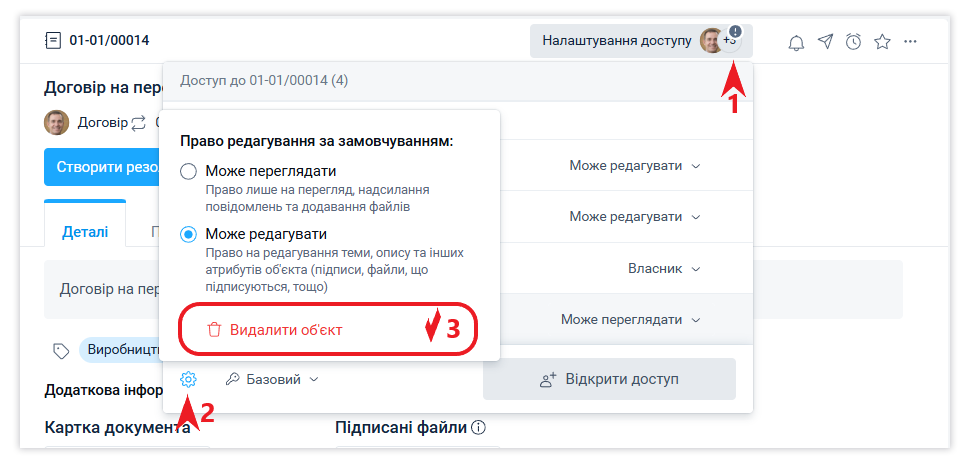The image size is (970, 466).
Task: Select the Може переглядати radio option
Action: pos(188,172)
